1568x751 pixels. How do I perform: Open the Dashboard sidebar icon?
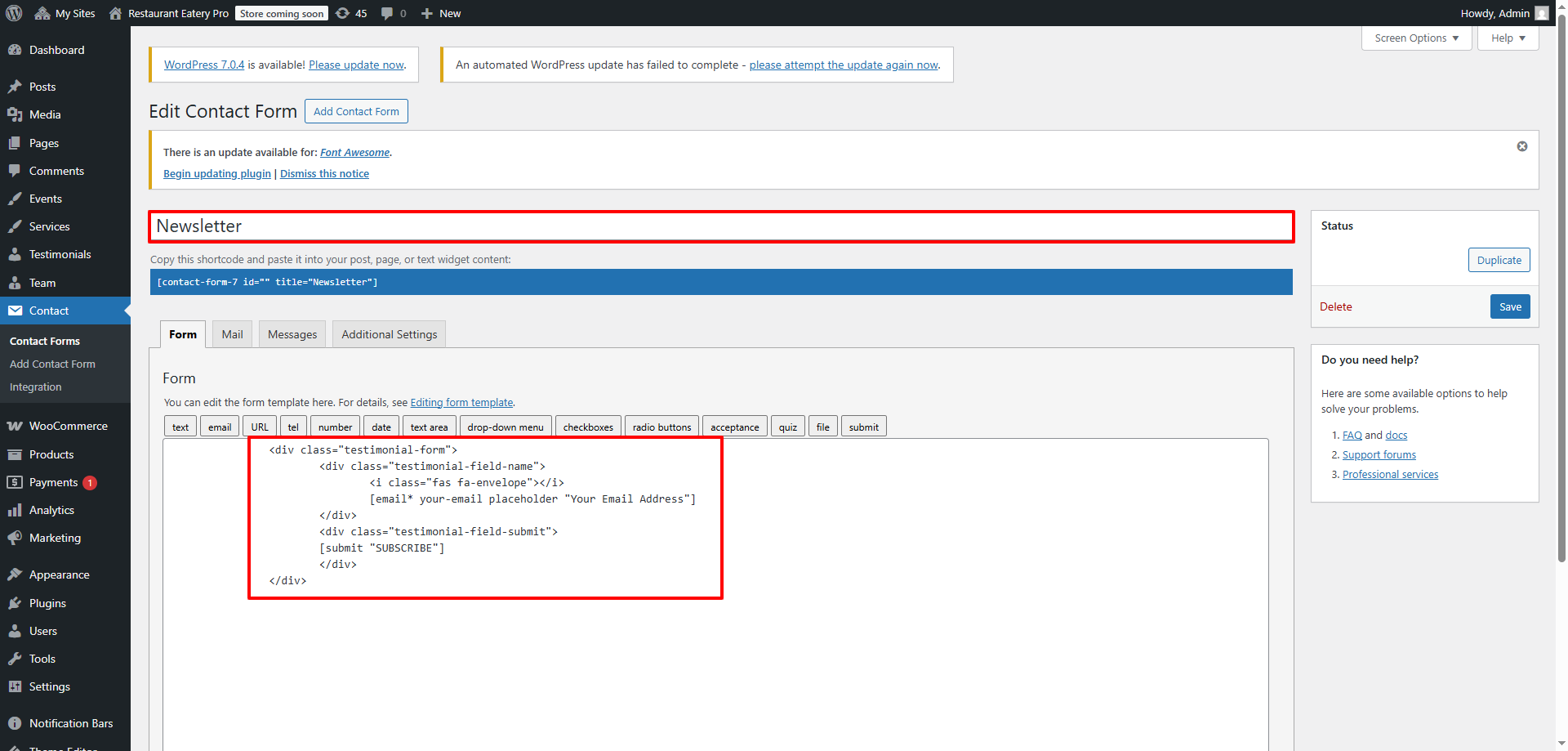click(15, 50)
